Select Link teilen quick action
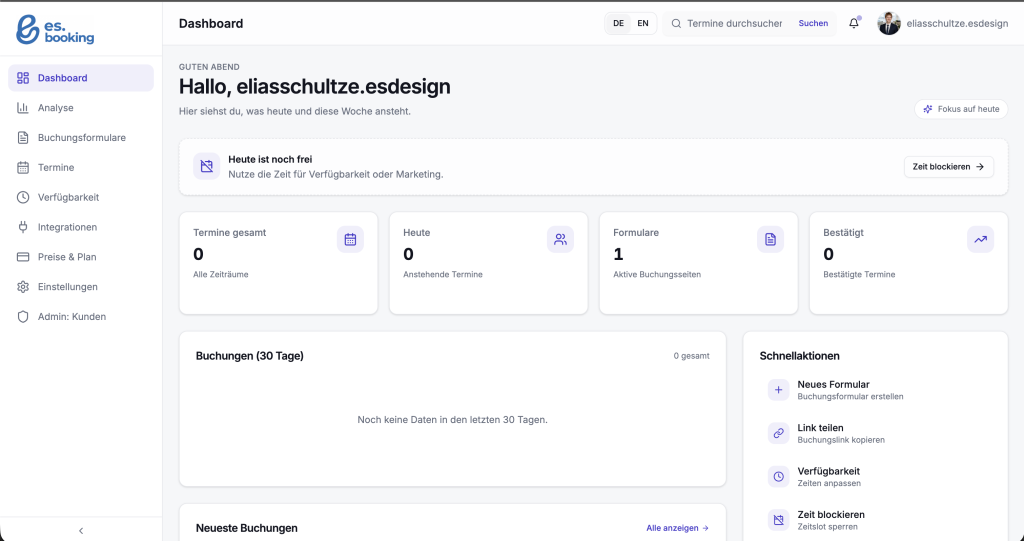 pos(875,433)
